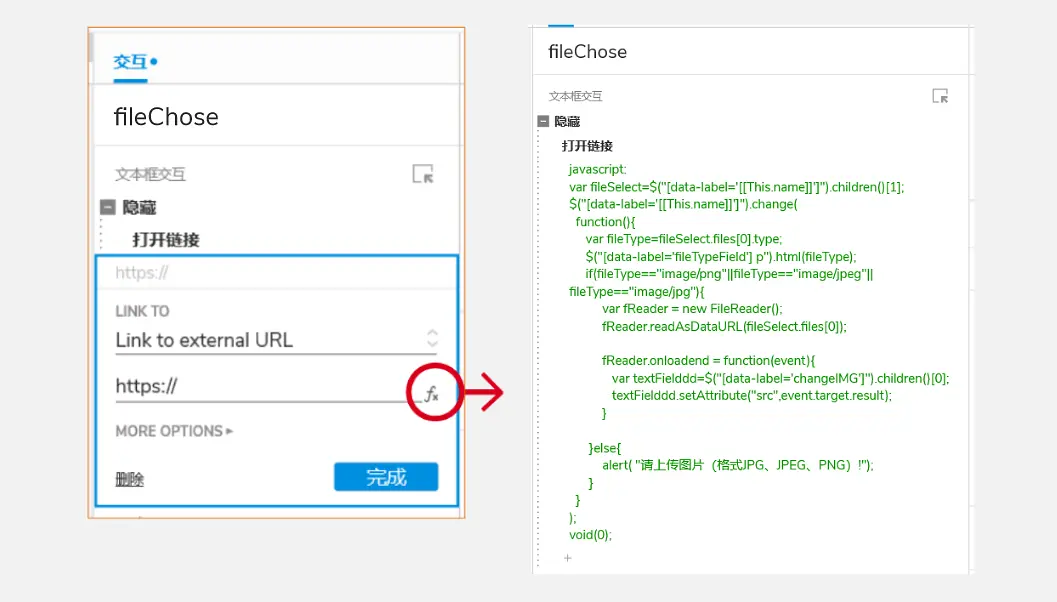1057x602 pixels.
Task: Open the Link to external URL dropdown
Action: pos(276,340)
